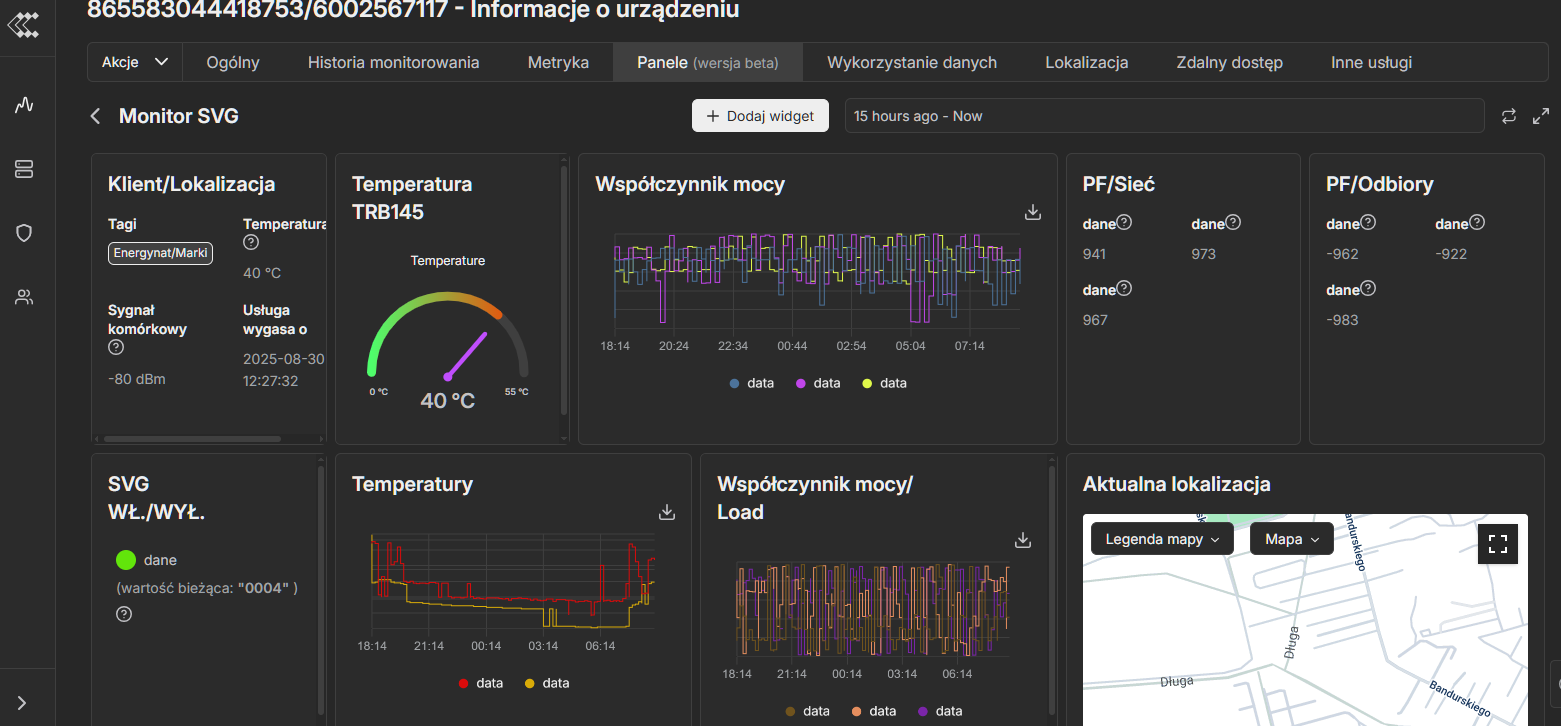Viewport: 1561px width, 726px height.
Task: Switch to the Zdalny dostęp tab
Action: (1230, 62)
